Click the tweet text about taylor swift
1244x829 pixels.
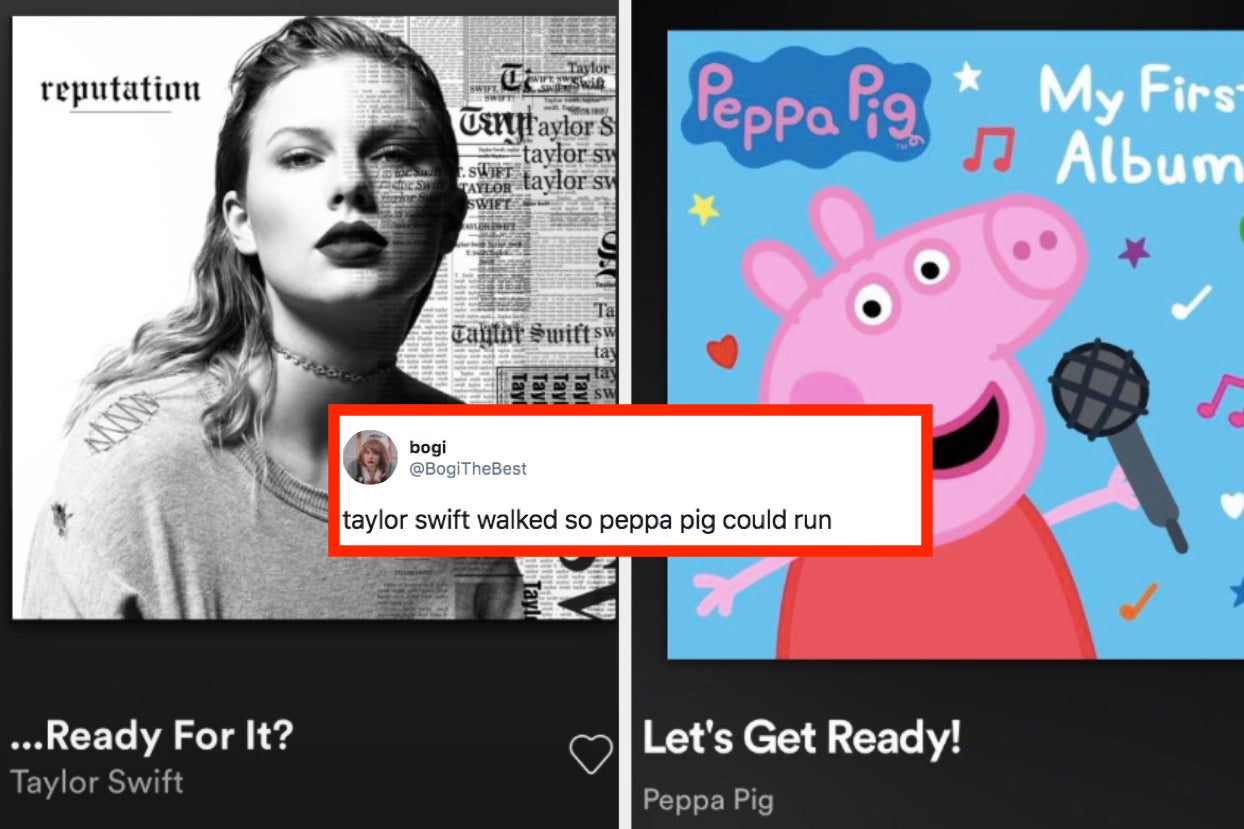click(x=587, y=520)
